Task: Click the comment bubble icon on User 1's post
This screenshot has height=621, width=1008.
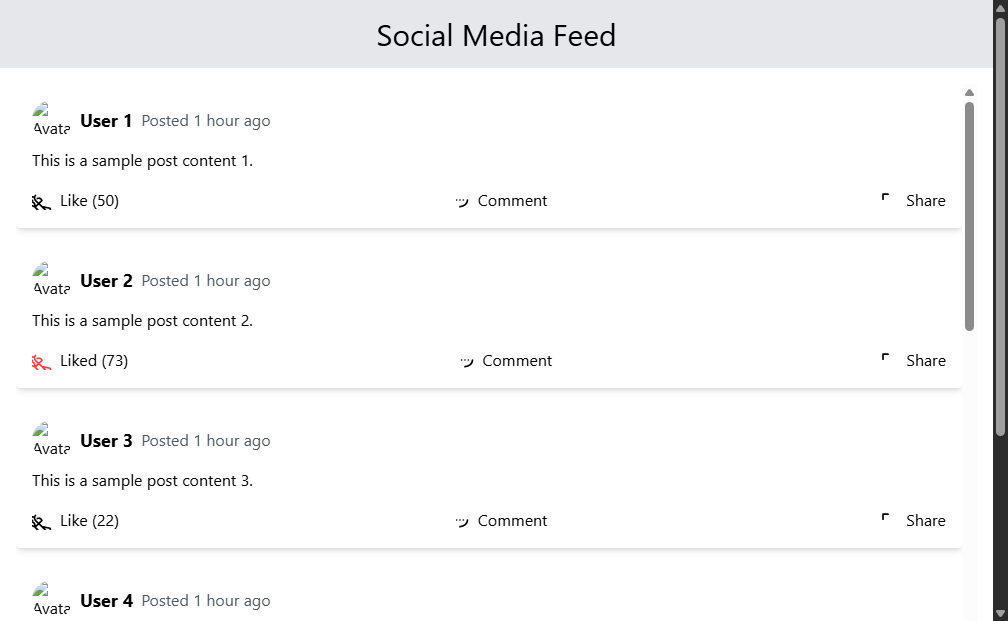Action: click(x=462, y=202)
